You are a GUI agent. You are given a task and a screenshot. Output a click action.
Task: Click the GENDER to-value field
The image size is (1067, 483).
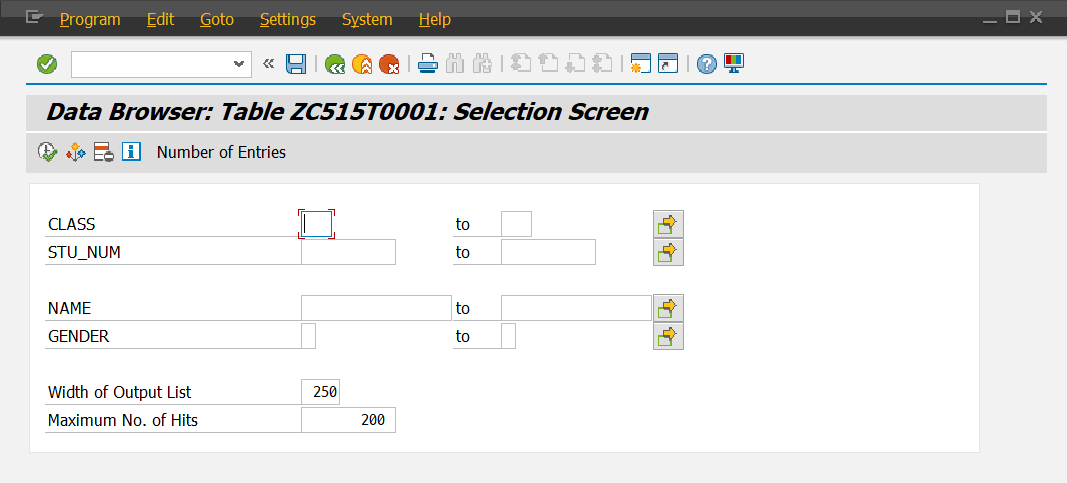click(508, 336)
